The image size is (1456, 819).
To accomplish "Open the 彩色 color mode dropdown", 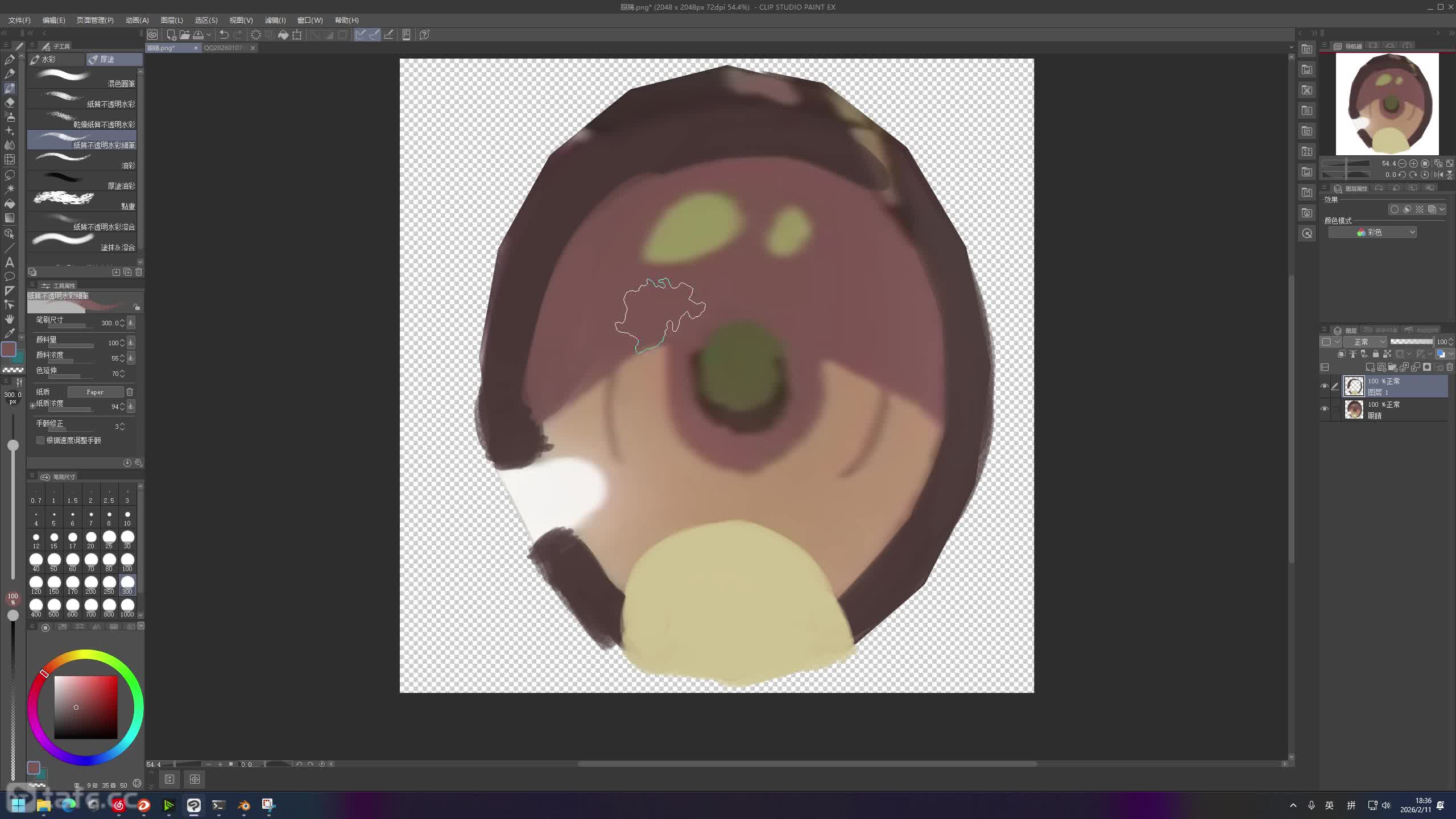I will pos(1372,232).
